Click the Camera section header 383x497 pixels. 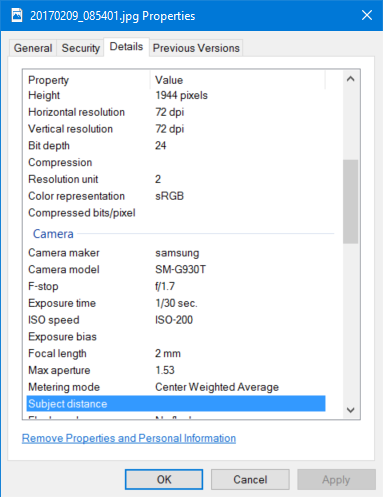click(53, 234)
